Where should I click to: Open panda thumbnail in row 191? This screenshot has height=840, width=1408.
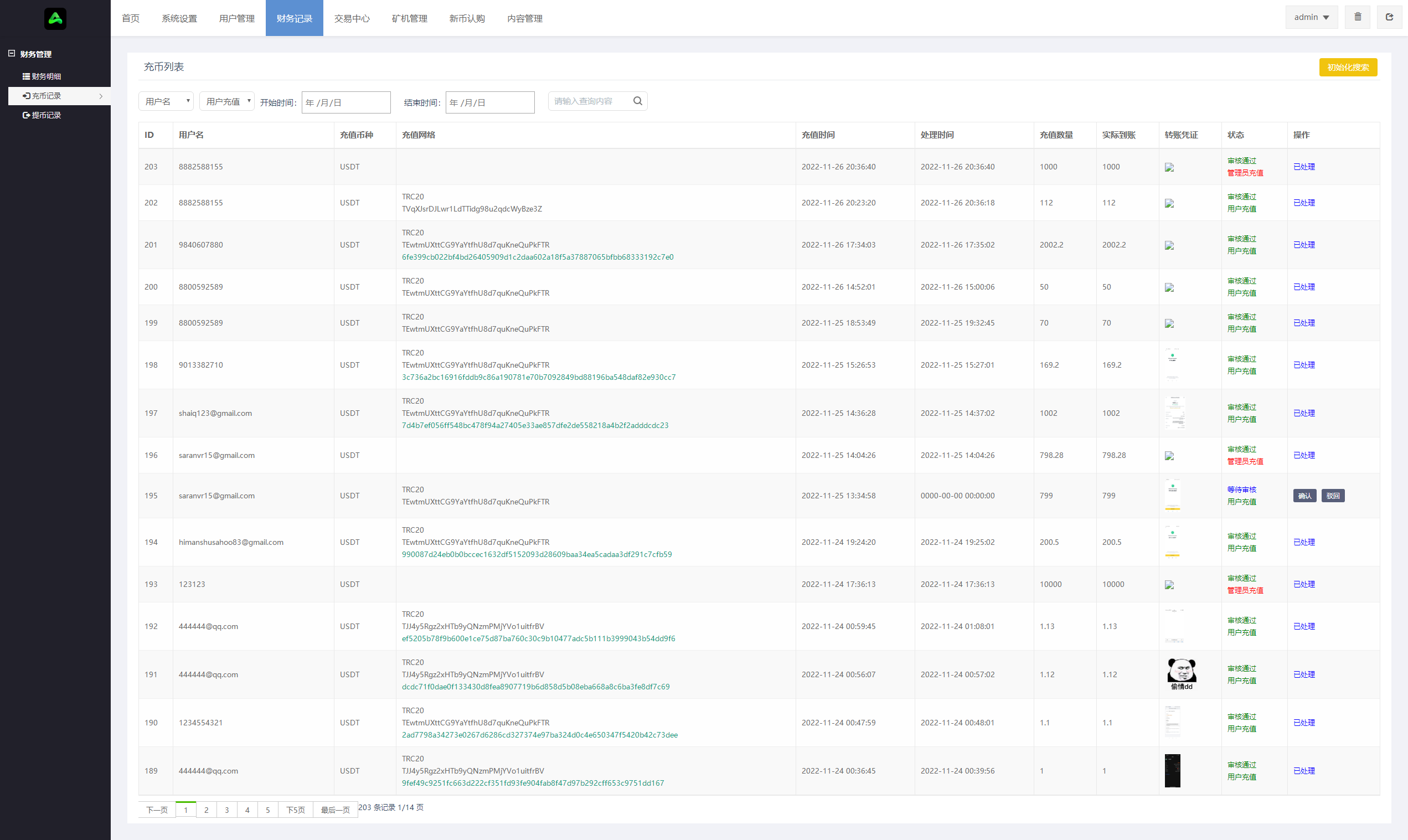(x=1181, y=673)
